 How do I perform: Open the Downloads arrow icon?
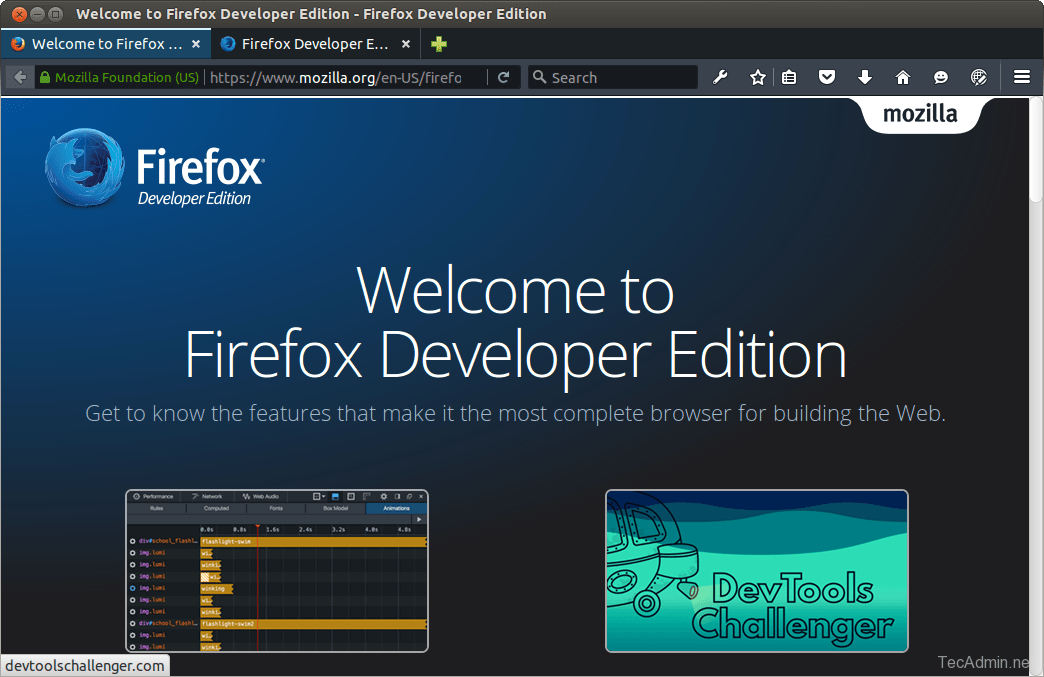pos(865,77)
